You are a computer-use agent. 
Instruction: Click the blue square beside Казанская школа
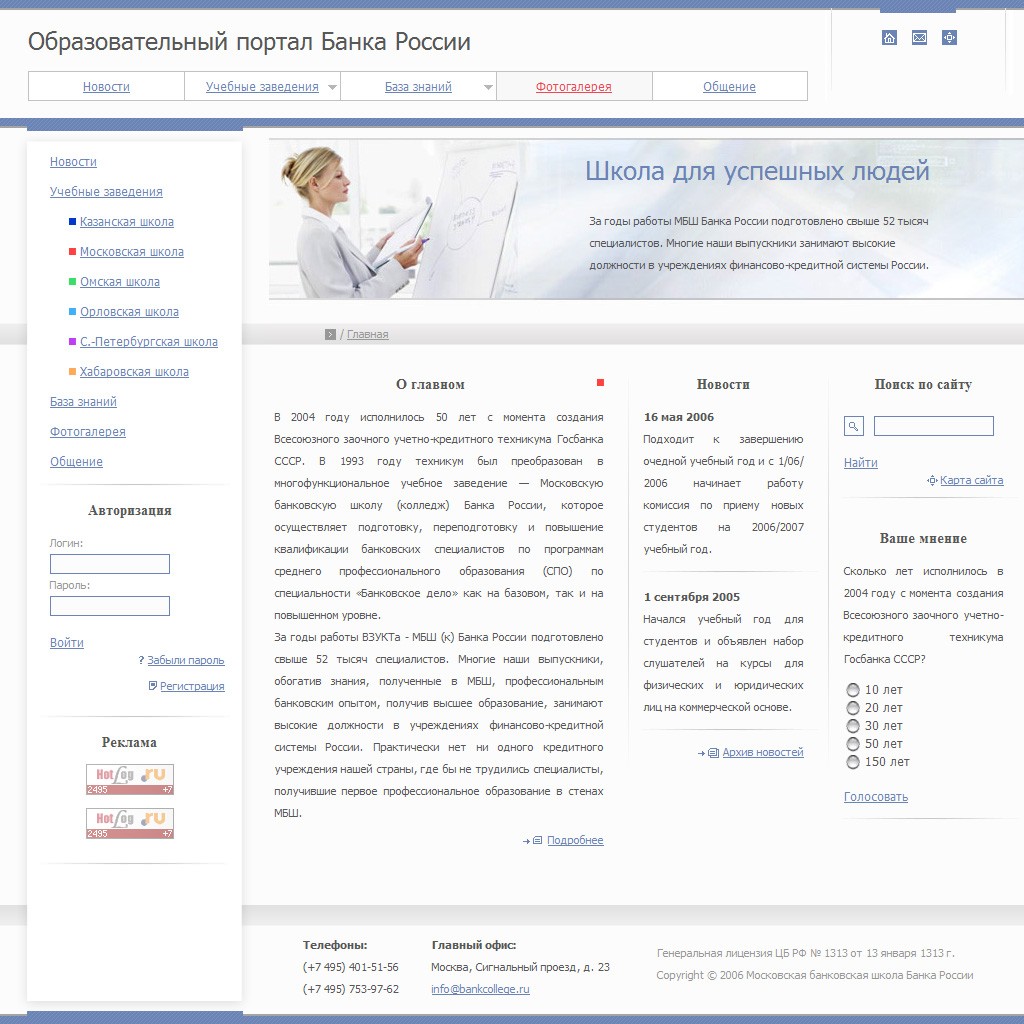(x=72, y=222)
